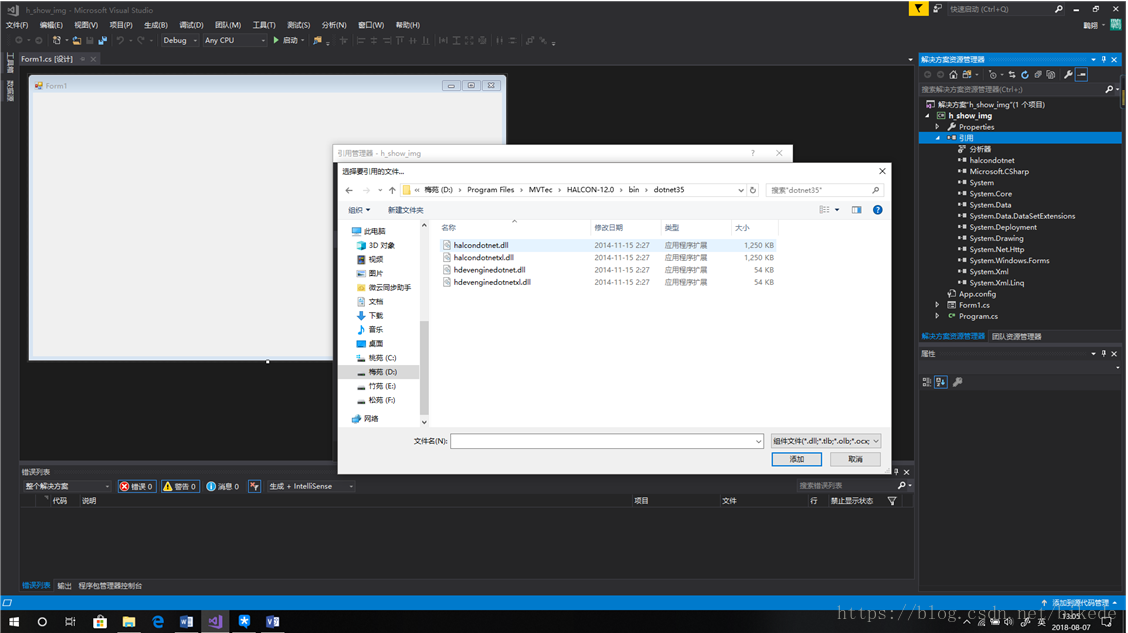1128x633 pixels.
Task: Click the Windows Start button
Action: pos(14,621)
